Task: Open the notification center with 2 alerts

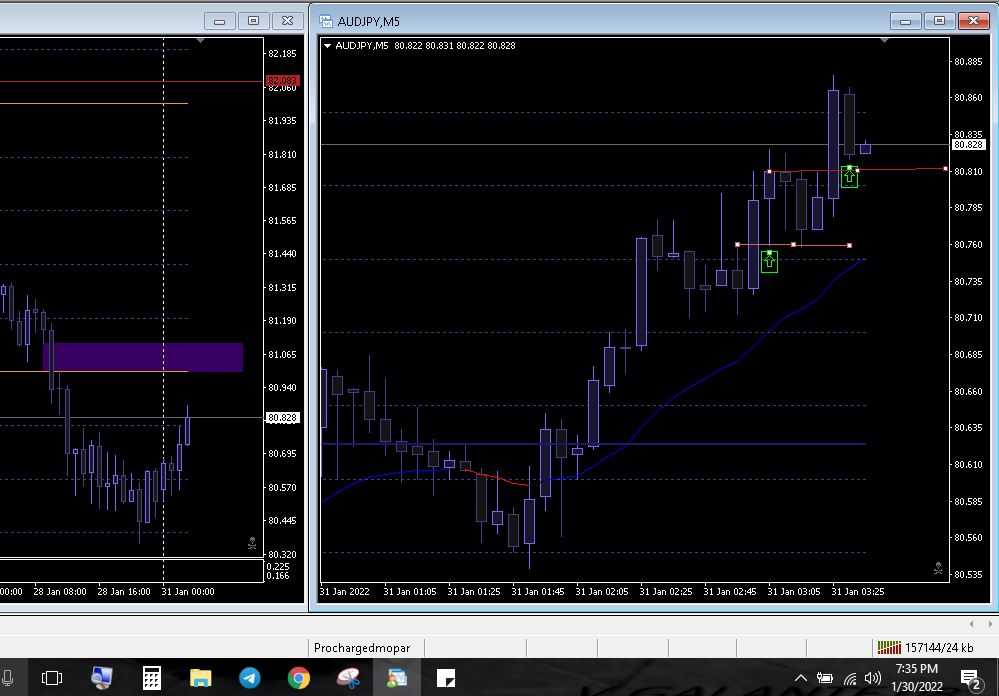Action: (x=969, y=679)
